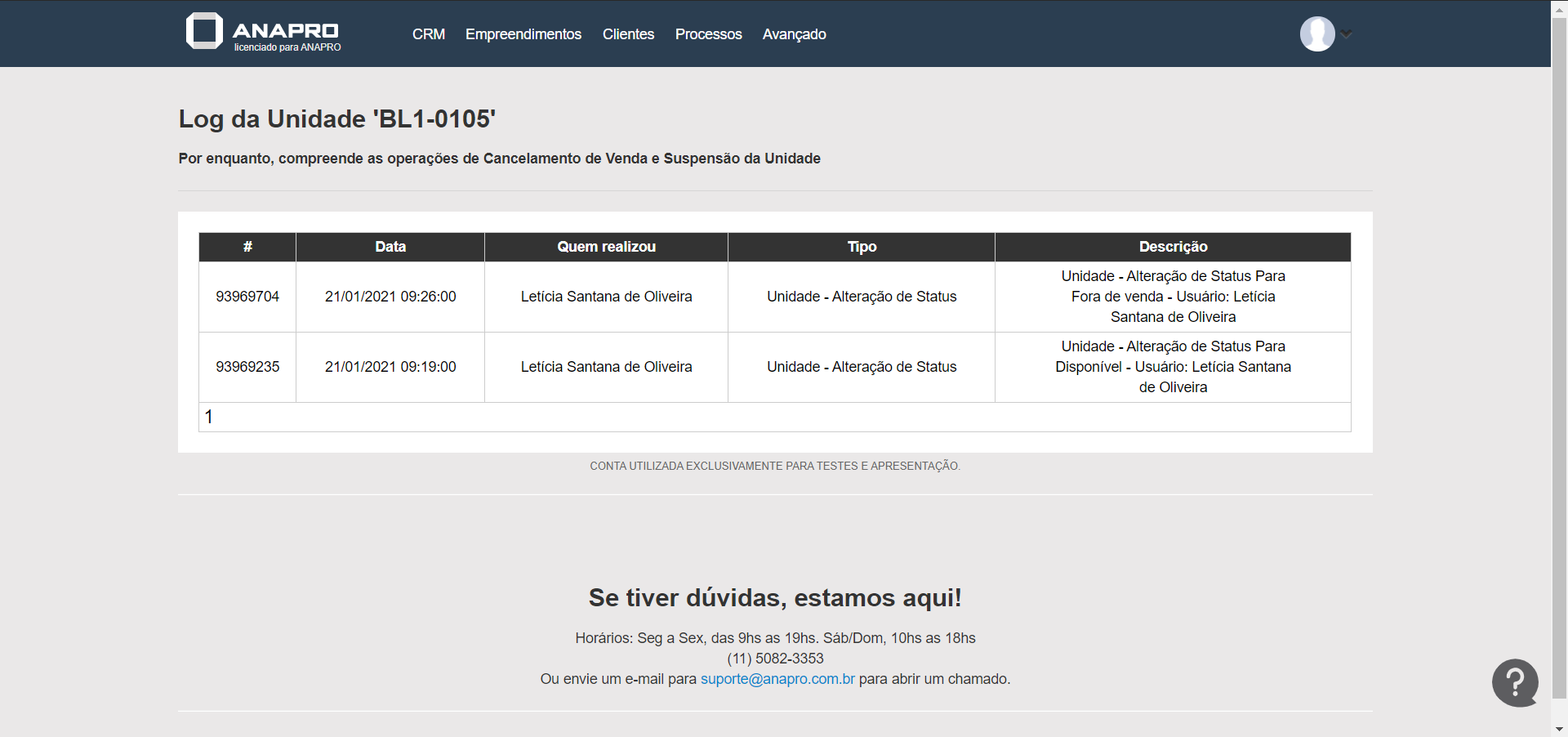Click the Descrição column header

[1173, 247]
